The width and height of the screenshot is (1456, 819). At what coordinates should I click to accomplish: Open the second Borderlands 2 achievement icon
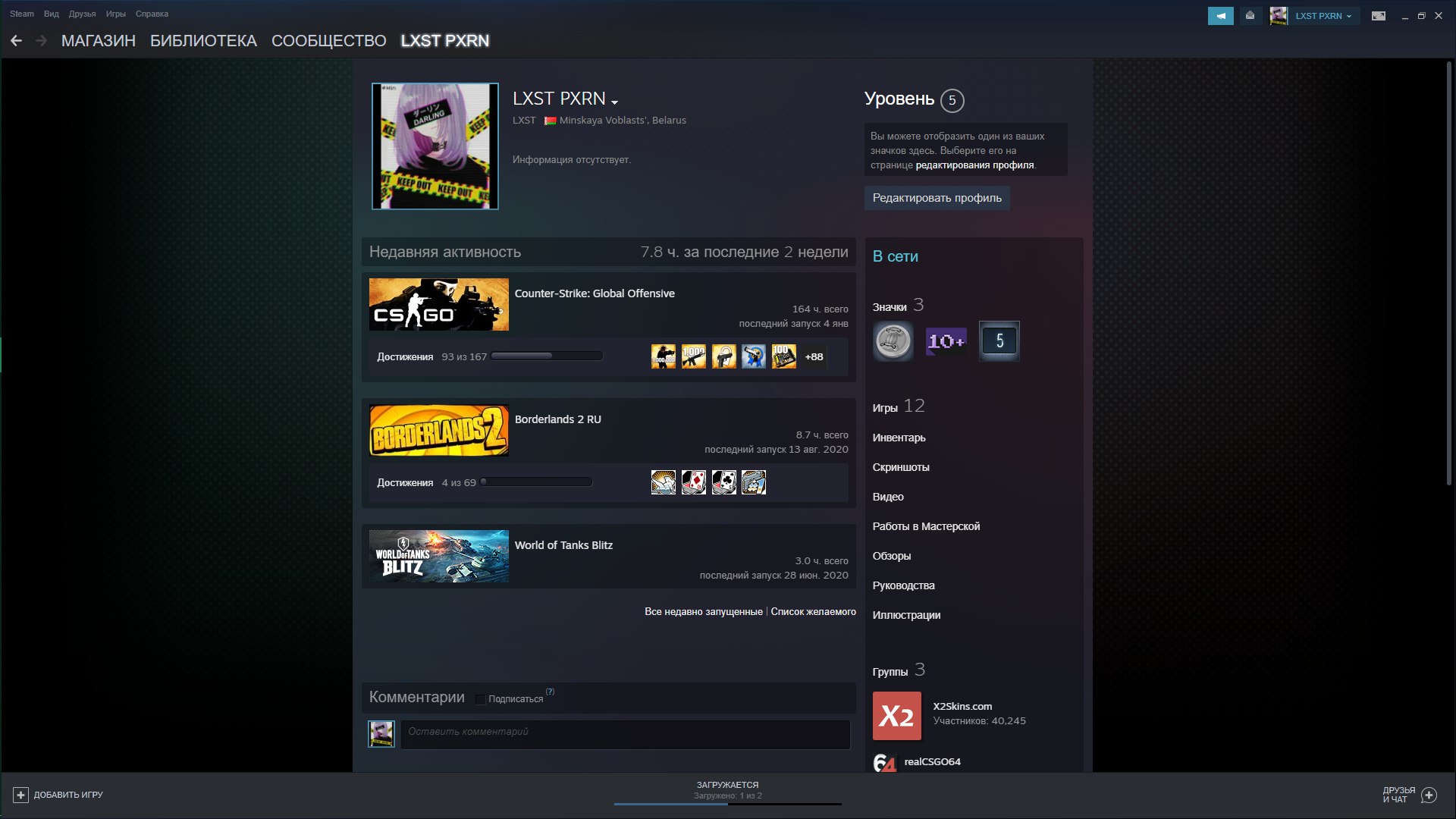coord(694,482)
